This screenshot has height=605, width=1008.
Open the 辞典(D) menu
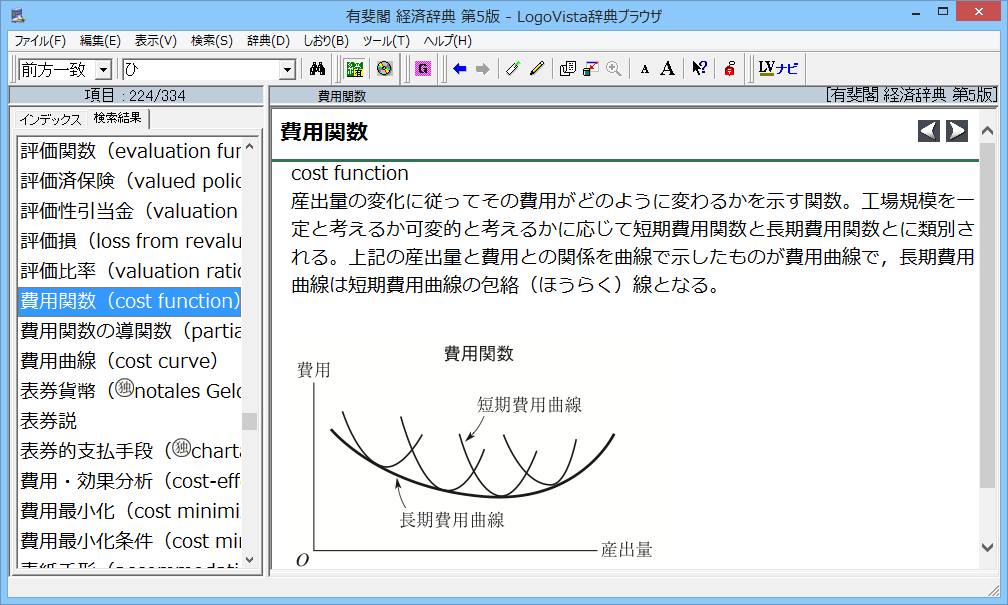coord(268,41)
